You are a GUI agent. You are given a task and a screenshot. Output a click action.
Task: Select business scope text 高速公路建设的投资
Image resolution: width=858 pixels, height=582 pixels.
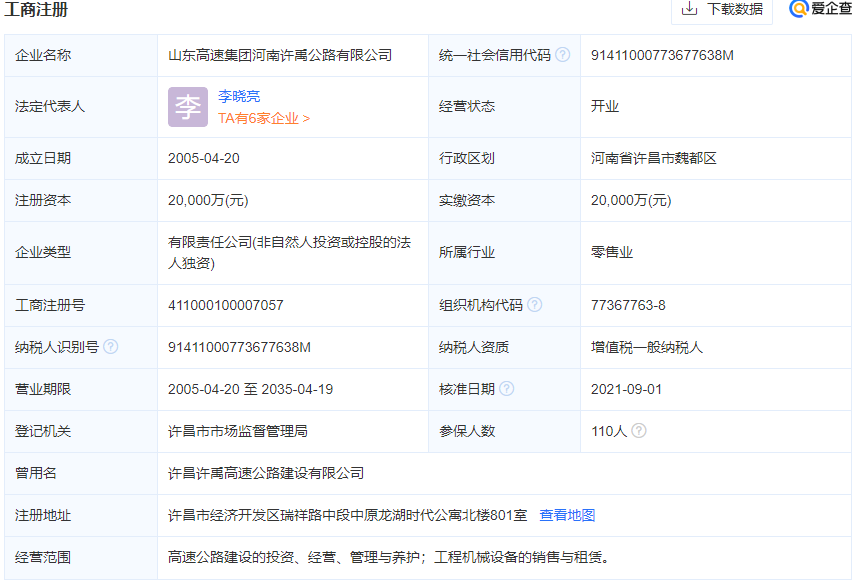coord(231,557)
